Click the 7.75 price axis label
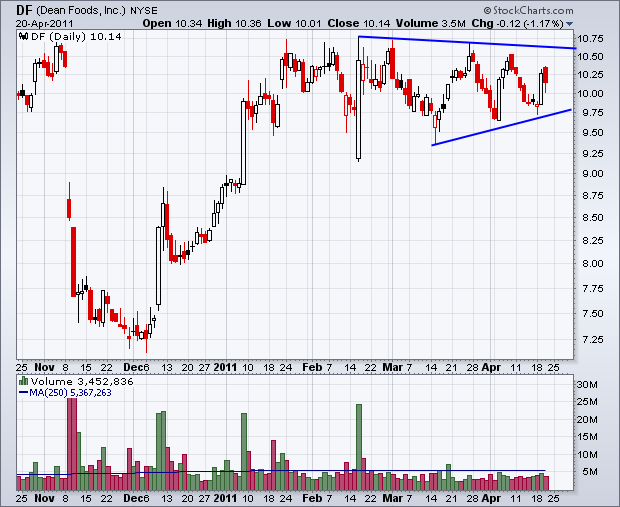The width and height of the screenshot is (620, 507). [x=593, y=288]
